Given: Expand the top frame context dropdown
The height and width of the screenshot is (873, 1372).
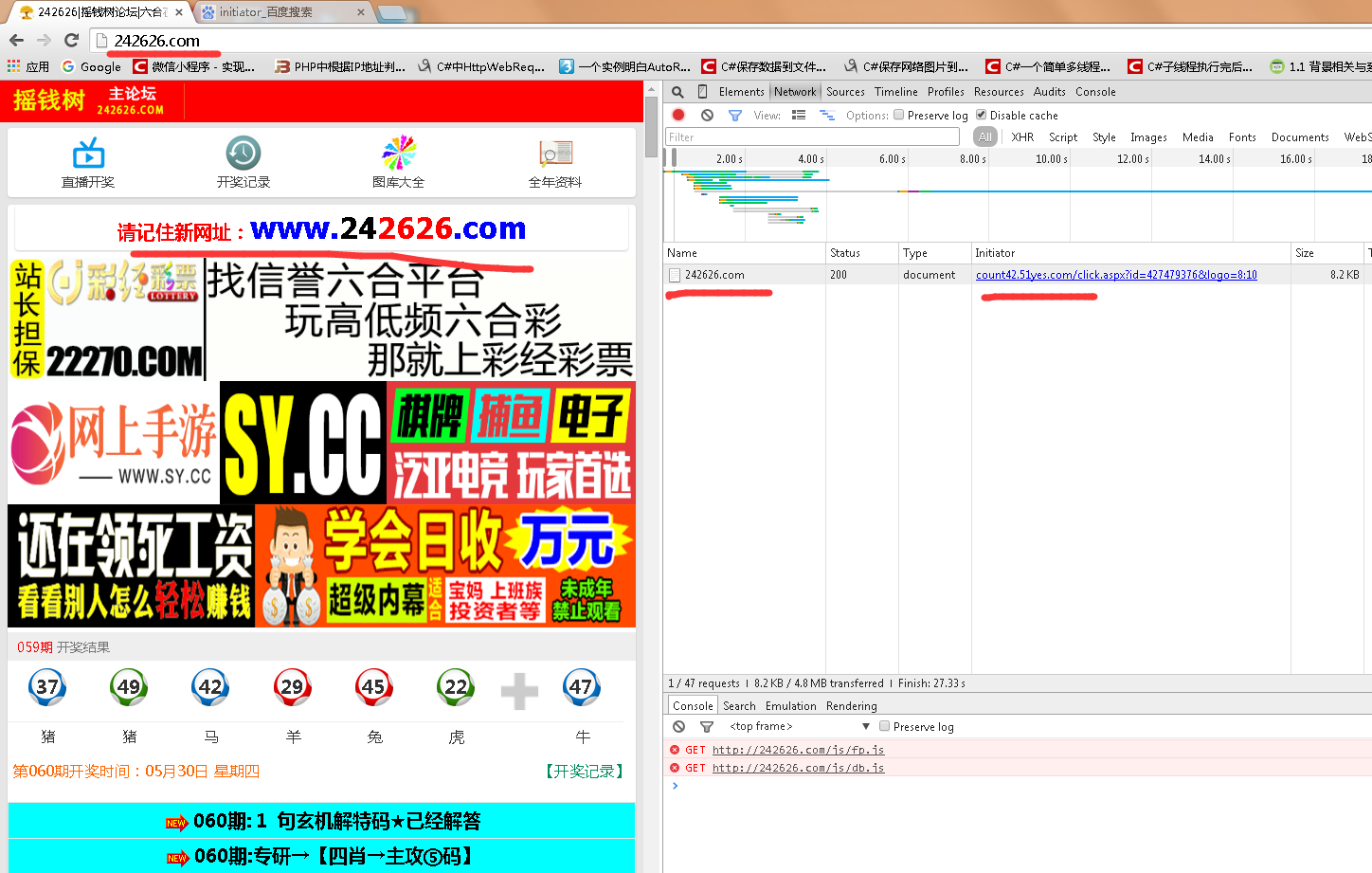Looking at the screenshot, I should coord(865,726).
